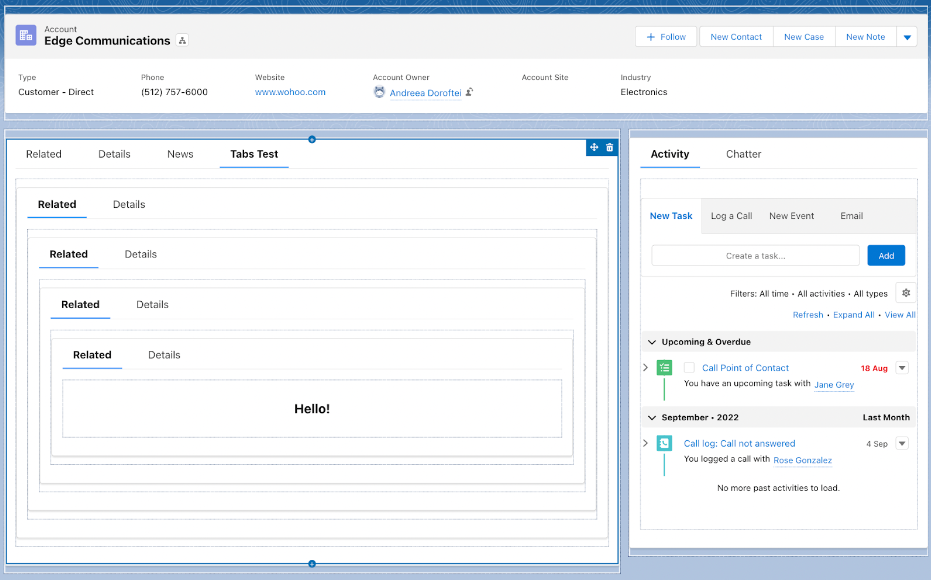Viewport: 931px width, 580px height.
Task: Click change owner icon beside Andreea Doroftei
Action: 469,92
